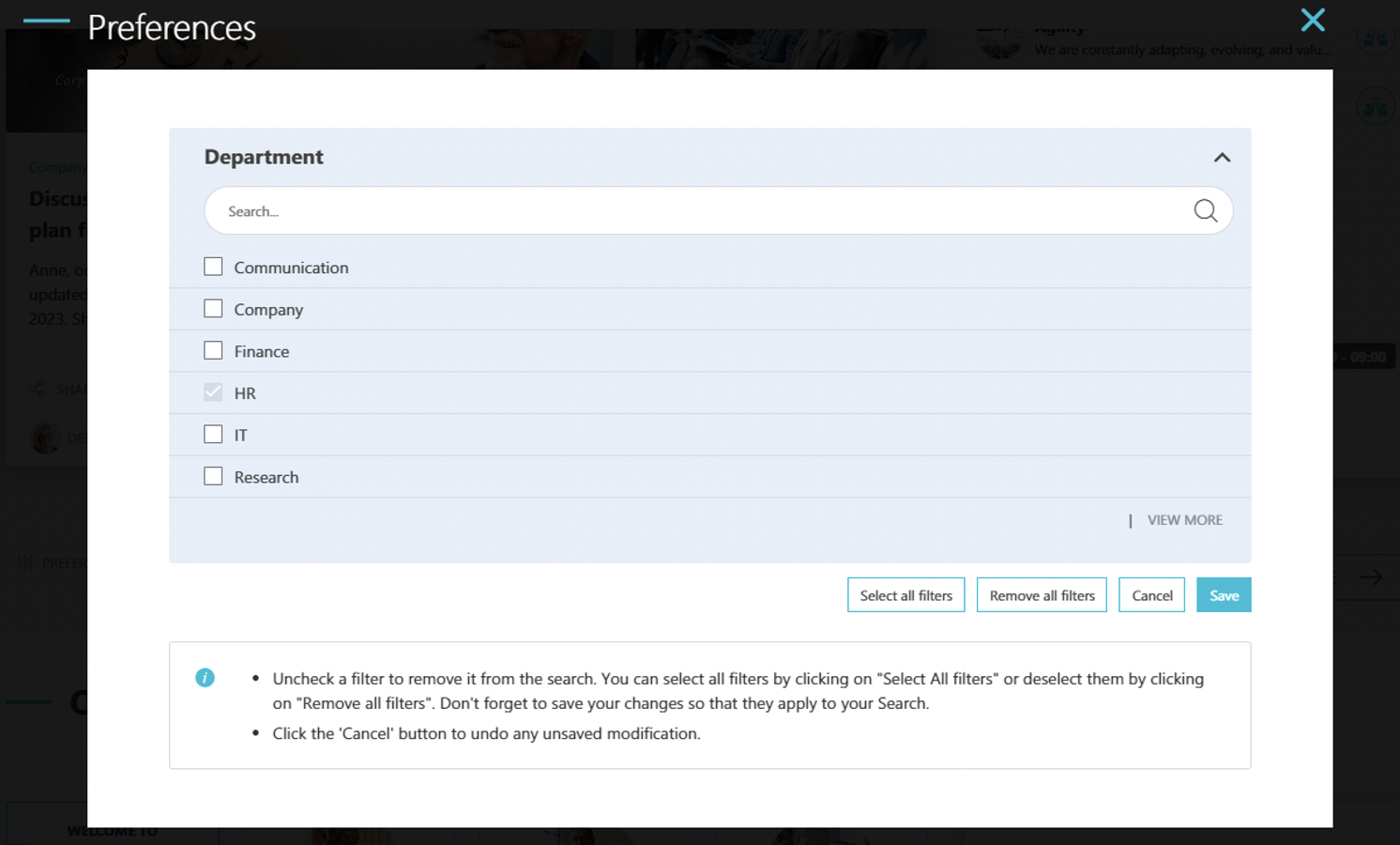Cancel unsaved filter modifications
Image resolution: width=1400 pixels, height=845 pixels.
pyautogui.click(x=1151, y=594)
